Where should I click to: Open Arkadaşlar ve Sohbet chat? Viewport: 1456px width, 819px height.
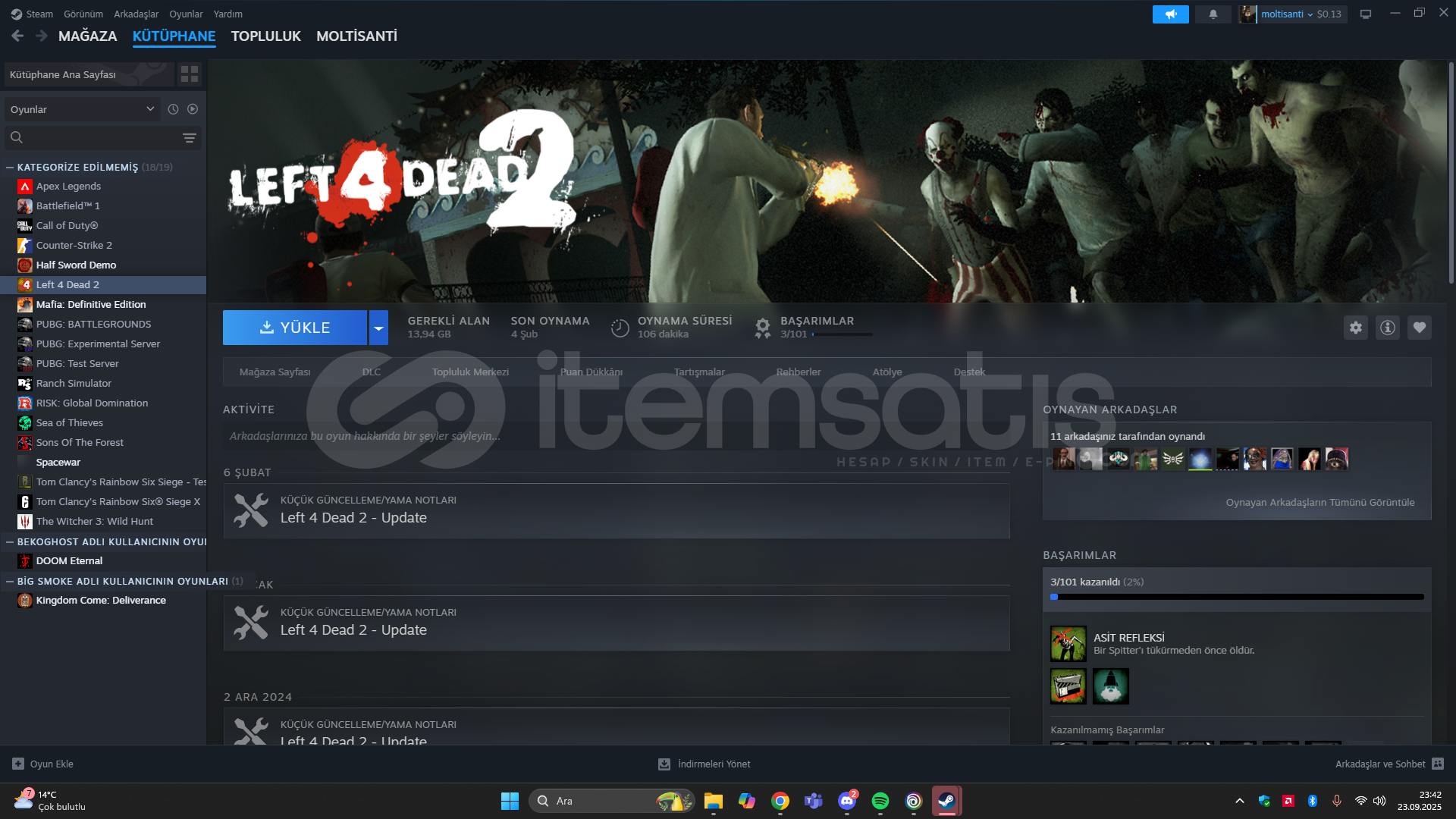(x=1390, y=764)
